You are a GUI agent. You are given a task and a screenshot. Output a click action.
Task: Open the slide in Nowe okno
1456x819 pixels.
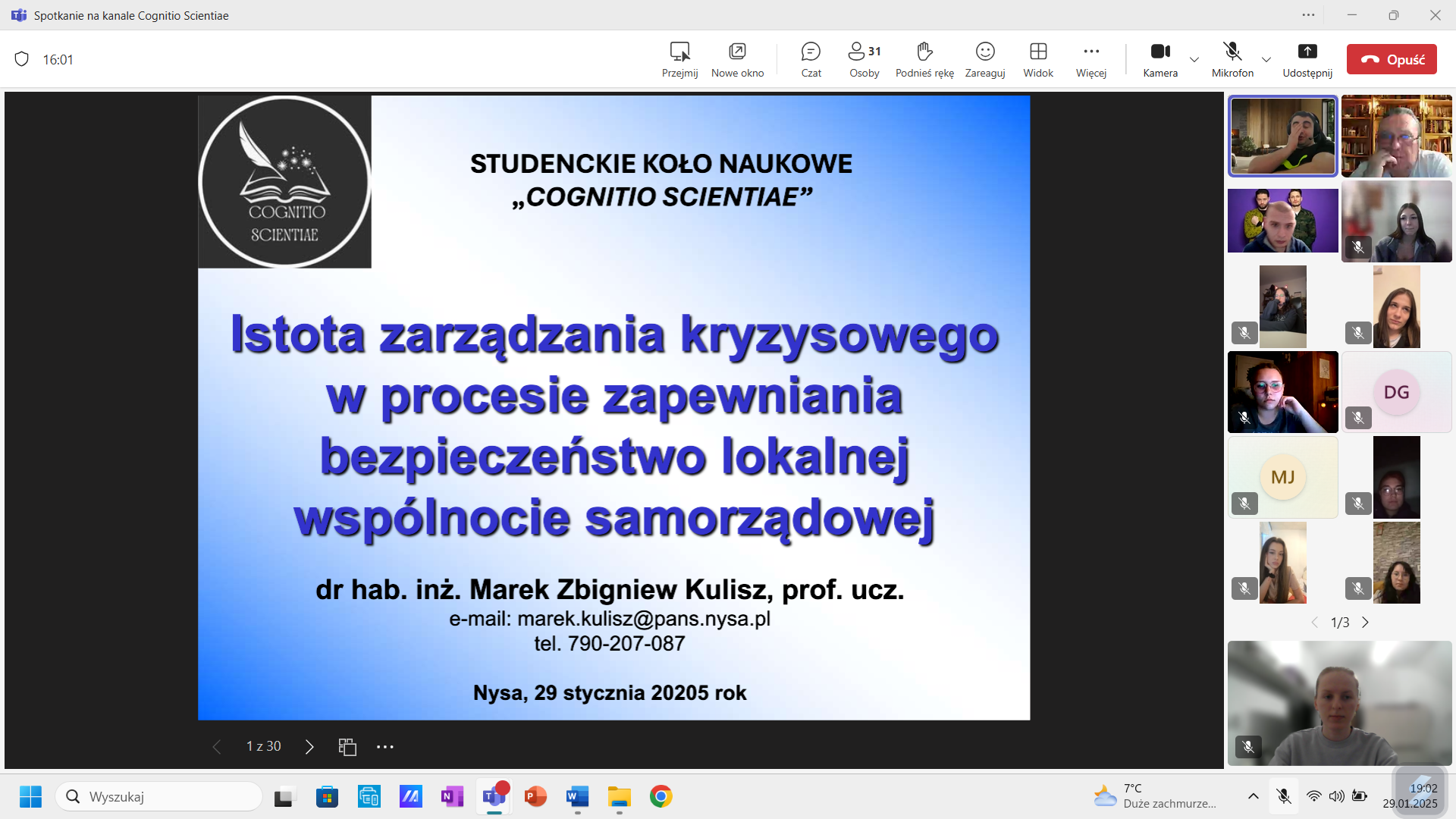click(x=737, y=59)
